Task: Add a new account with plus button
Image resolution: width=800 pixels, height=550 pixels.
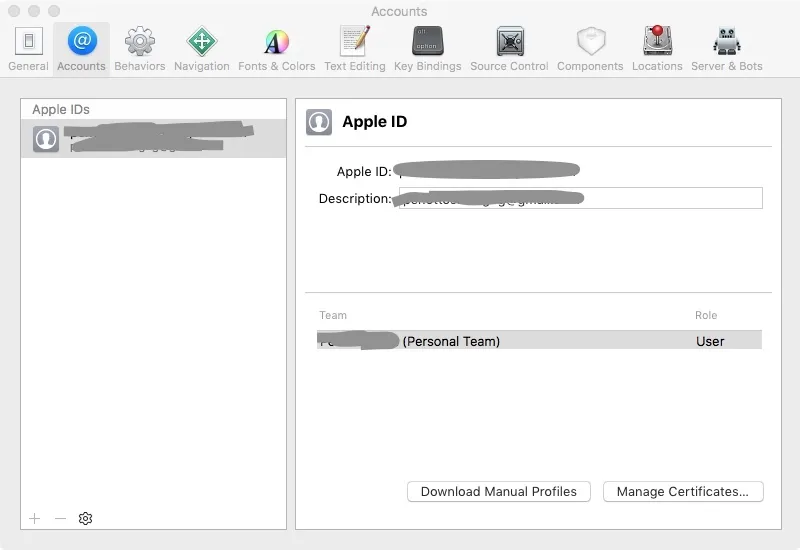Action: (35, 518)
